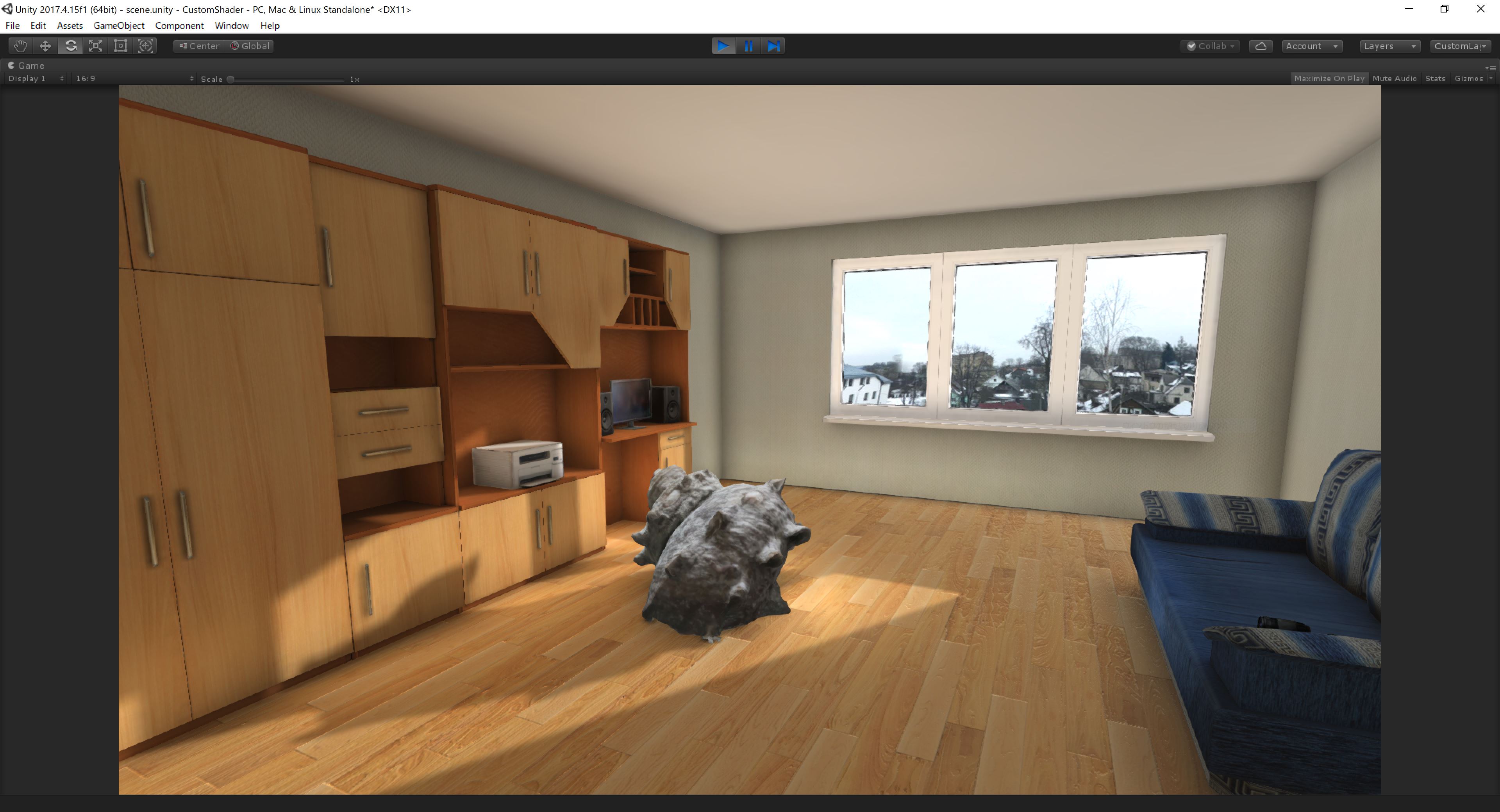Open the Layers dropdown

(1389, 46)
